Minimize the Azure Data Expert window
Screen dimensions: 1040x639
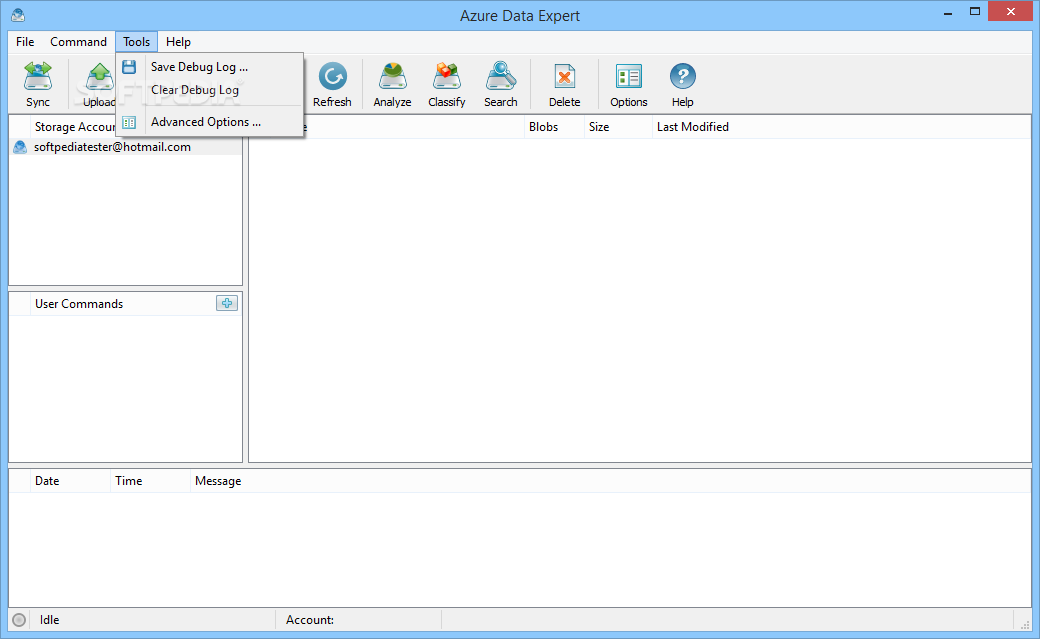(948, 12)
